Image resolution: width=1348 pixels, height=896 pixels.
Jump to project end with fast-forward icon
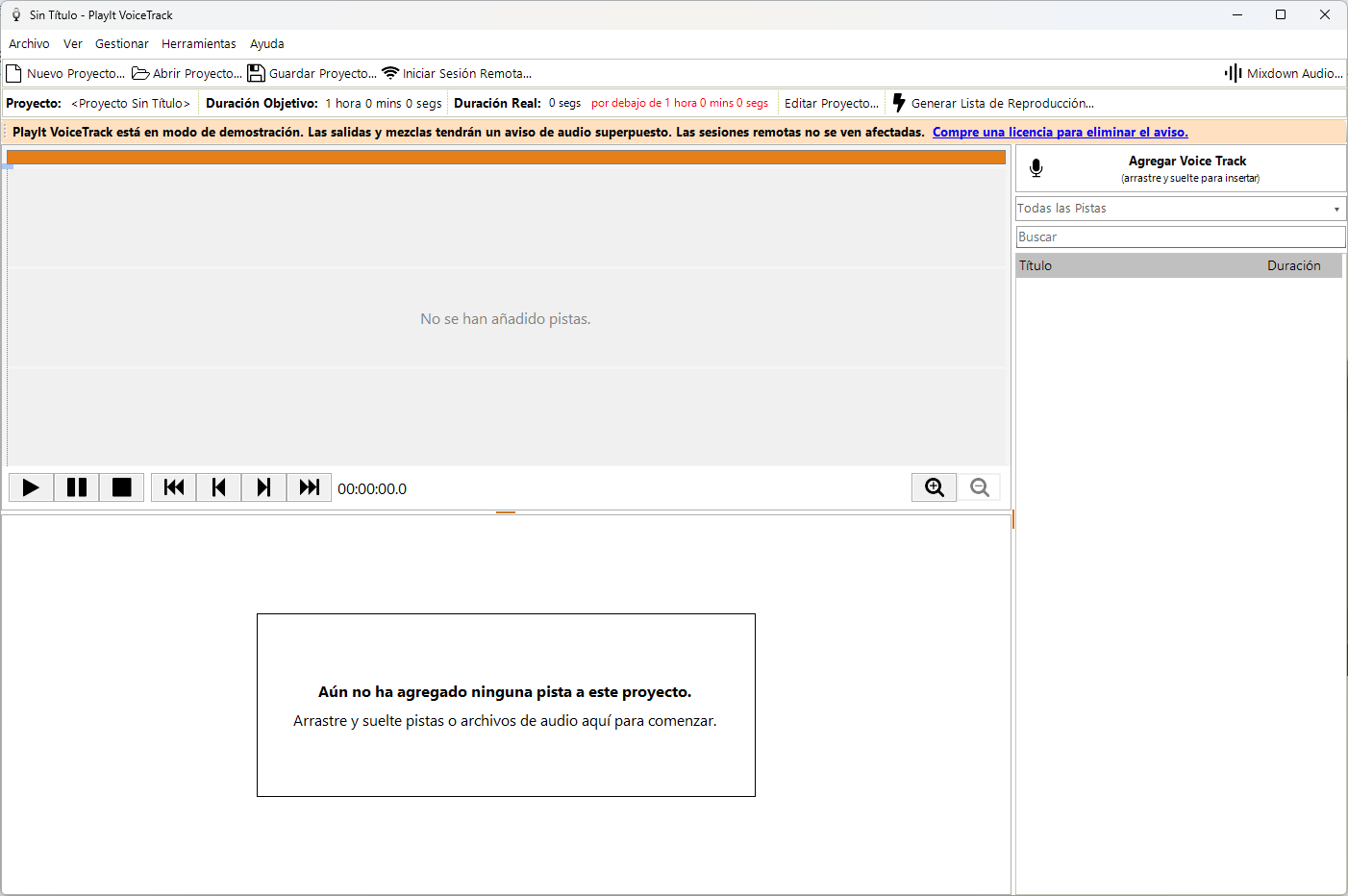tap(309, 487)
